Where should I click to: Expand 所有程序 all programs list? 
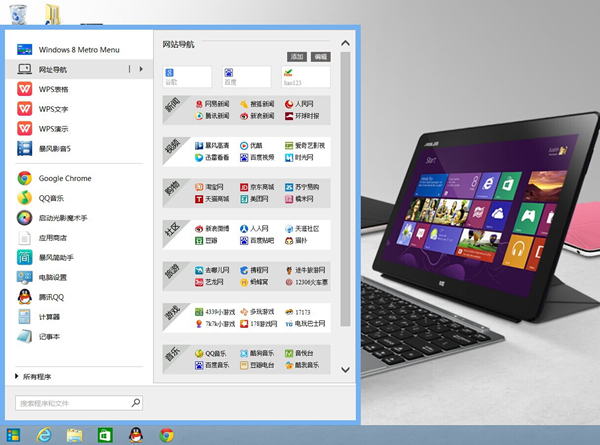[x=33, y=377]
